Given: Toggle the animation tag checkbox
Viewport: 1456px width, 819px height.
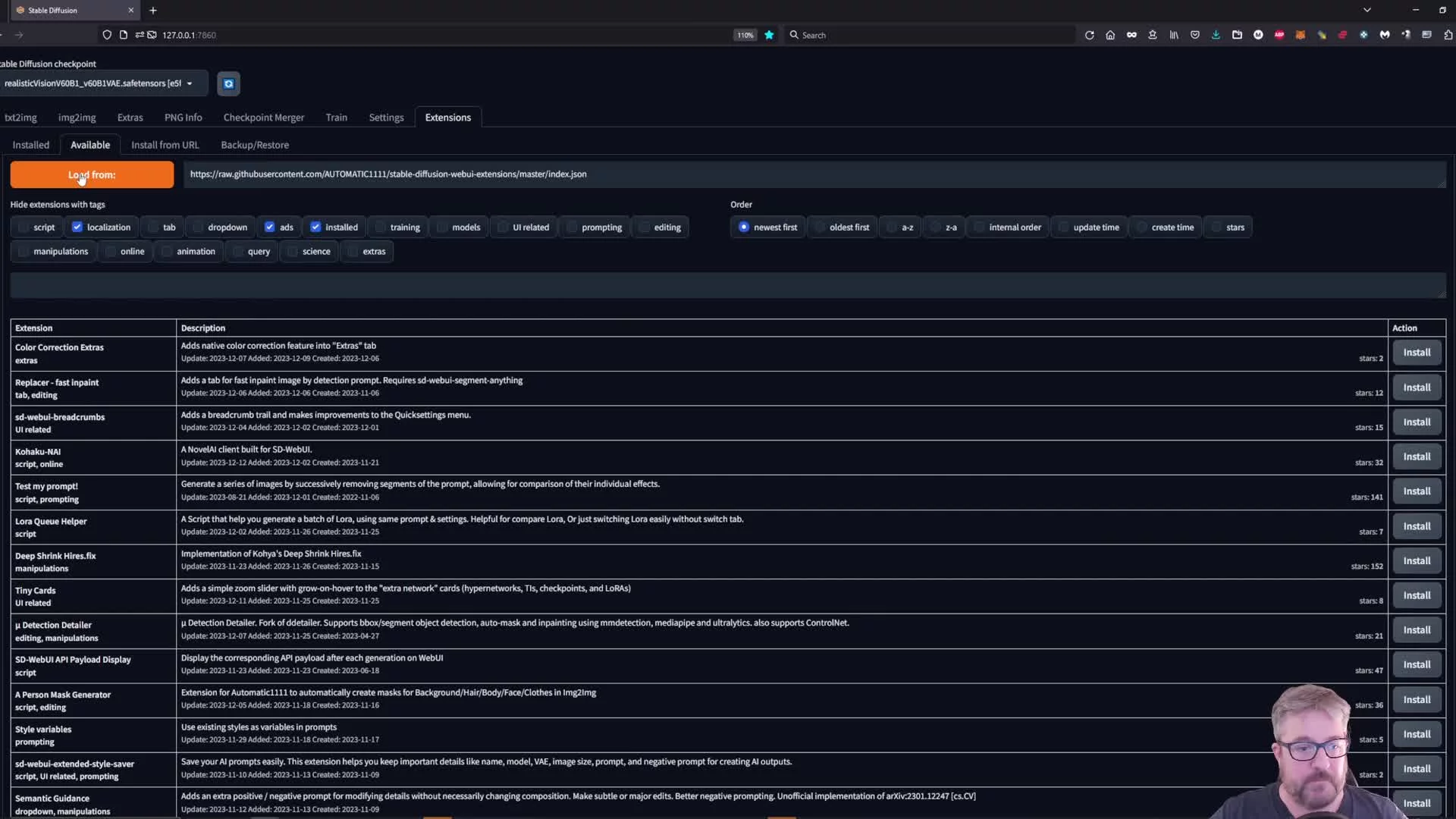Looking at the screenshot, I should 167,251.
